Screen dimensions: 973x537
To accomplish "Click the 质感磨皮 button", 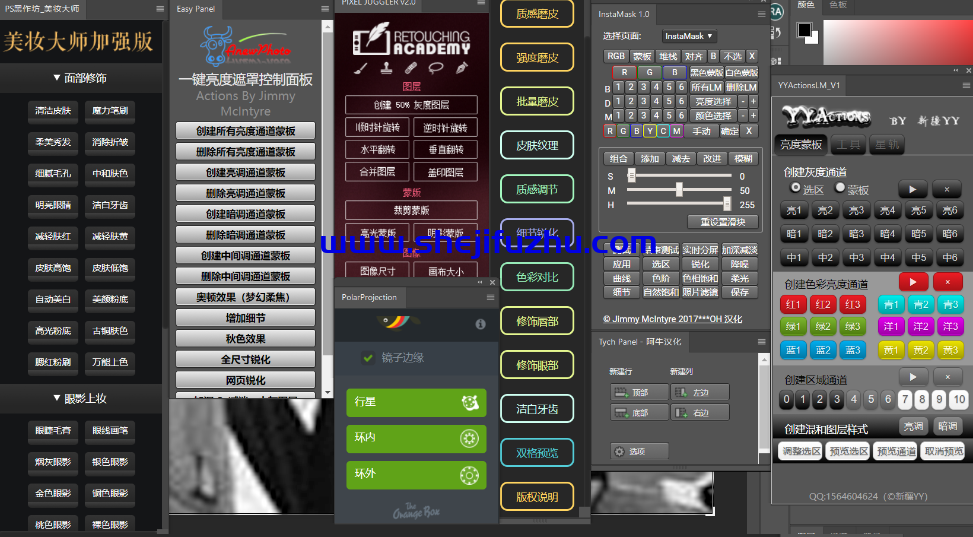I will tap(537, 14).
